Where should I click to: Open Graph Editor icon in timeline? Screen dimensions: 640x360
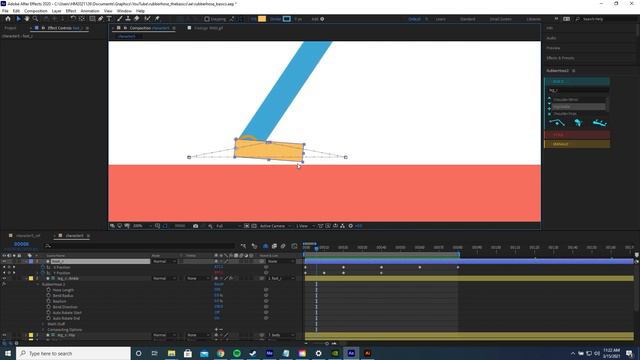click(294, 246)
